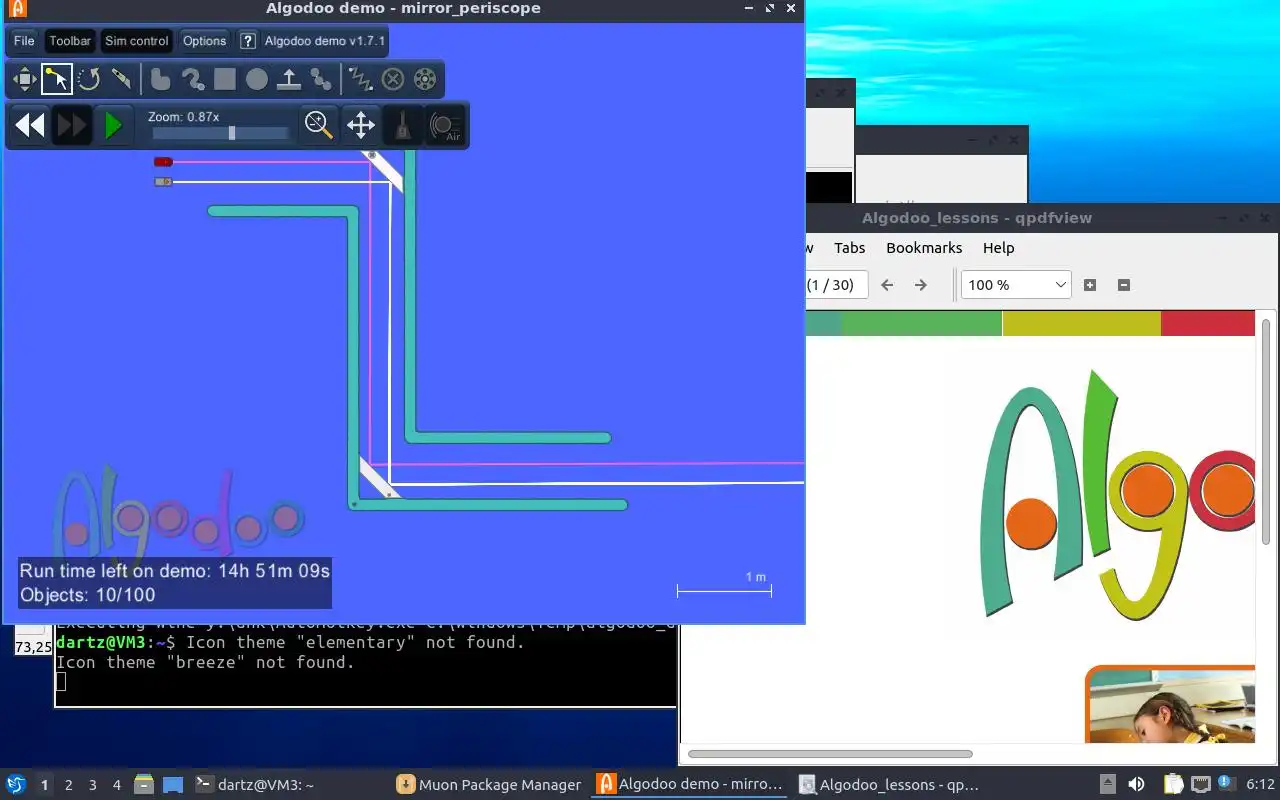Open the Options menu
Viewport: 1280px width, 800px height.
tap(204, 41)
